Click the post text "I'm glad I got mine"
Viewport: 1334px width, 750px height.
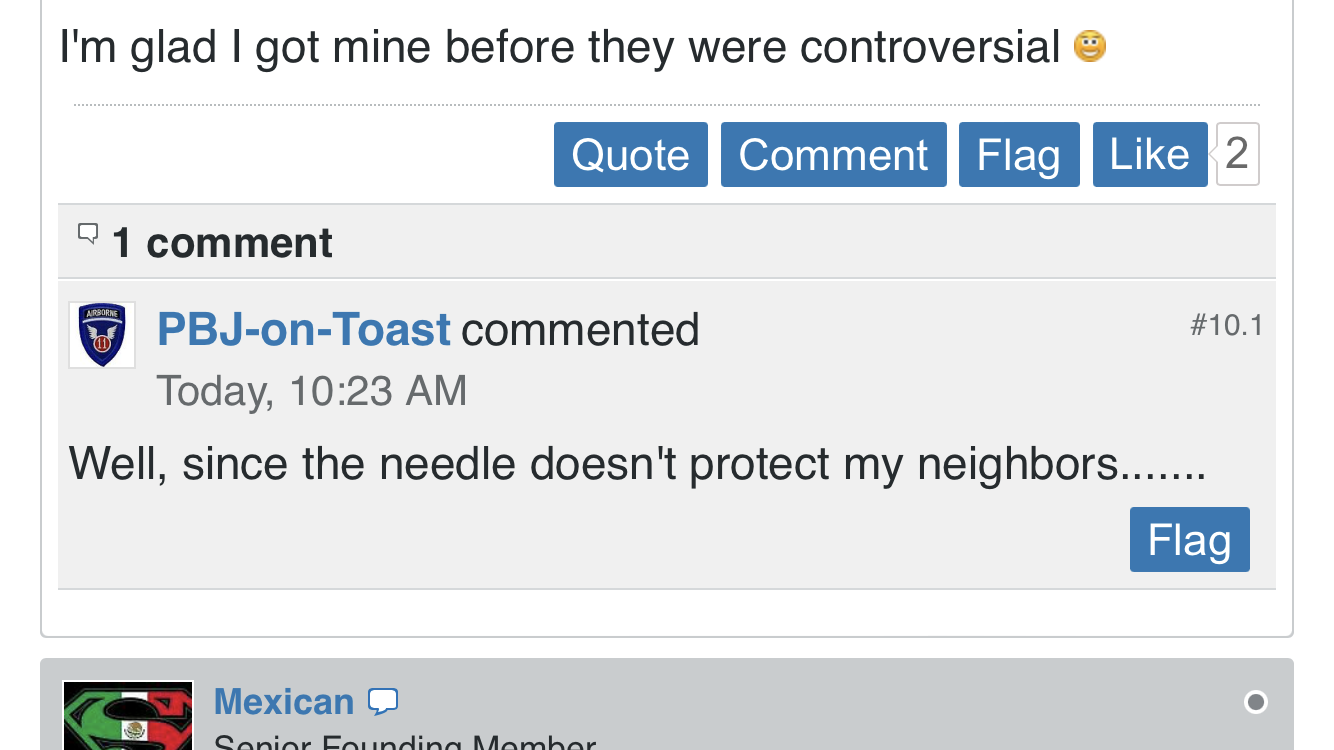click(559, 47)
